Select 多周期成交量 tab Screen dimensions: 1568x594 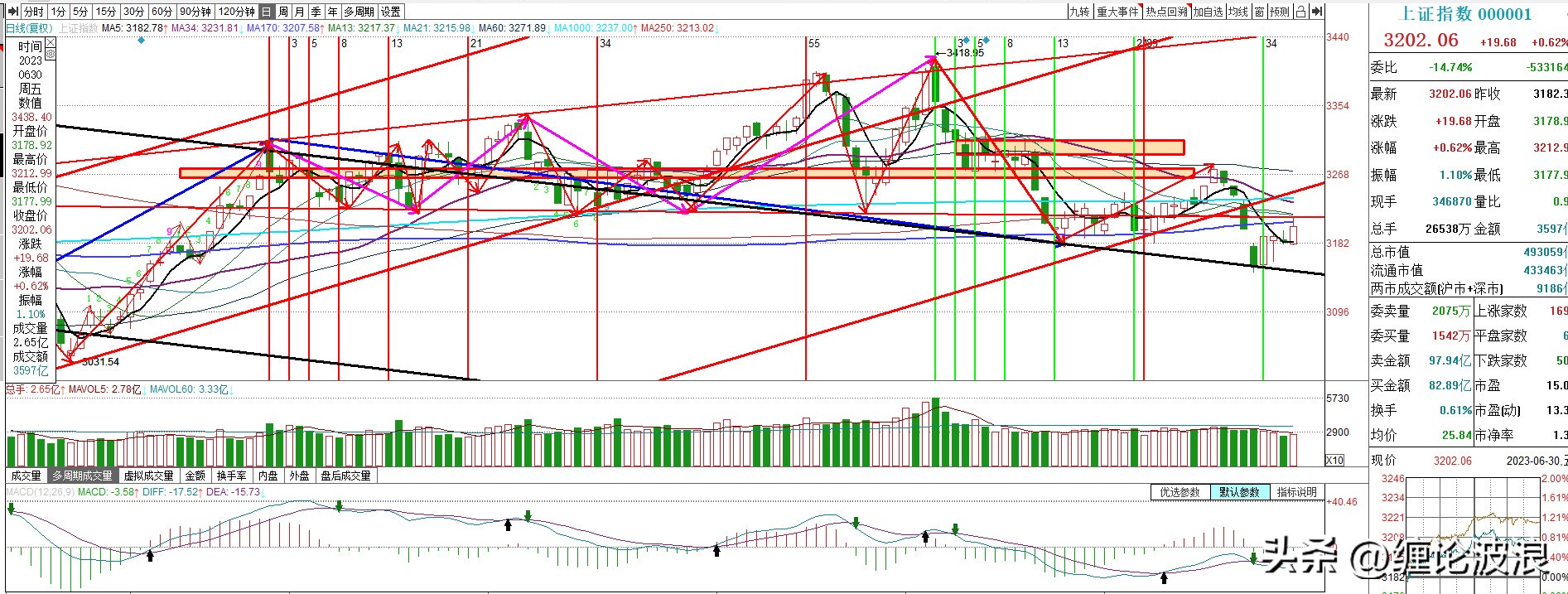pyautogui.click(x=83, y=476)
